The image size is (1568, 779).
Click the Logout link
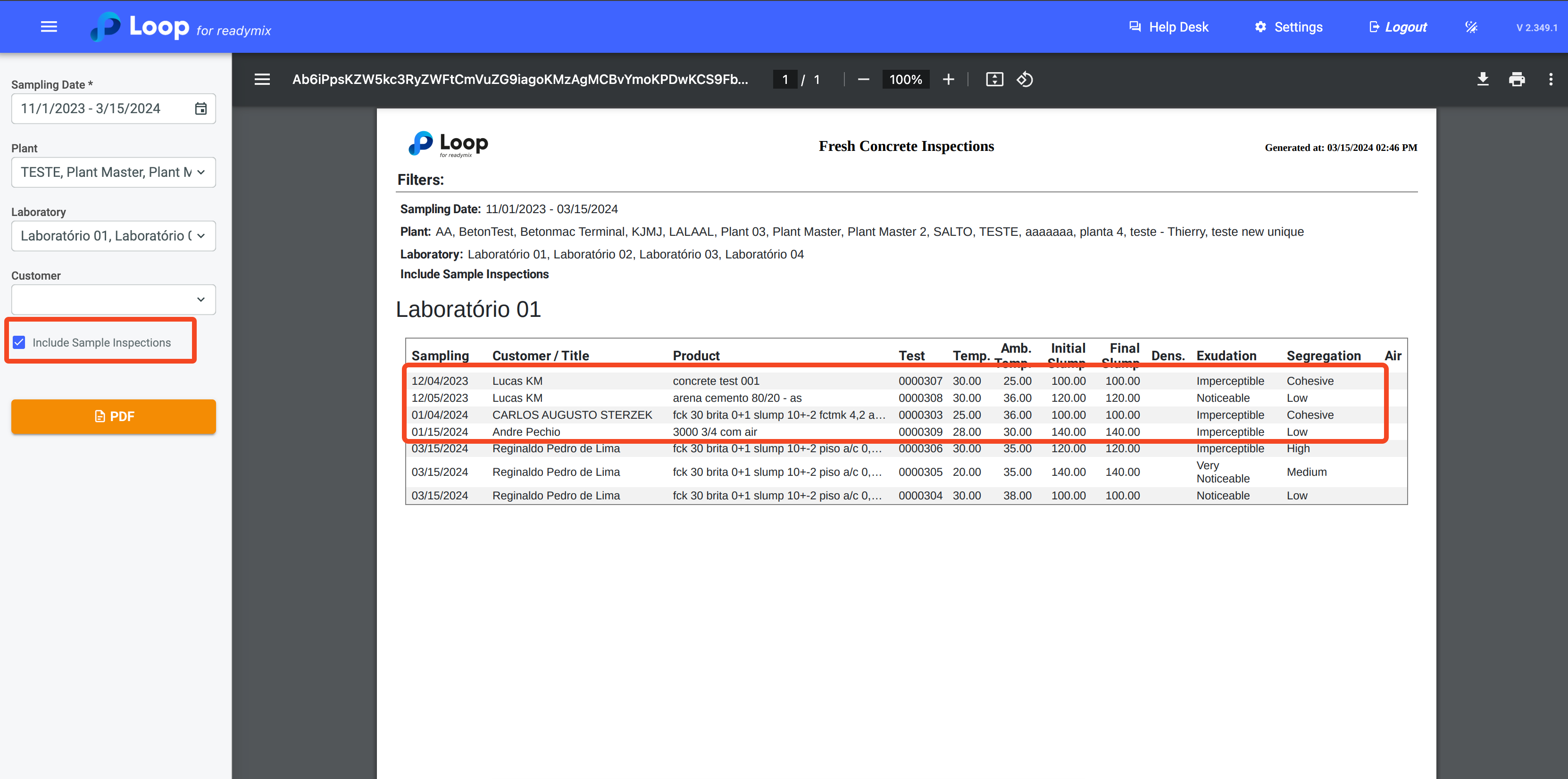[x=1398, y=27]
